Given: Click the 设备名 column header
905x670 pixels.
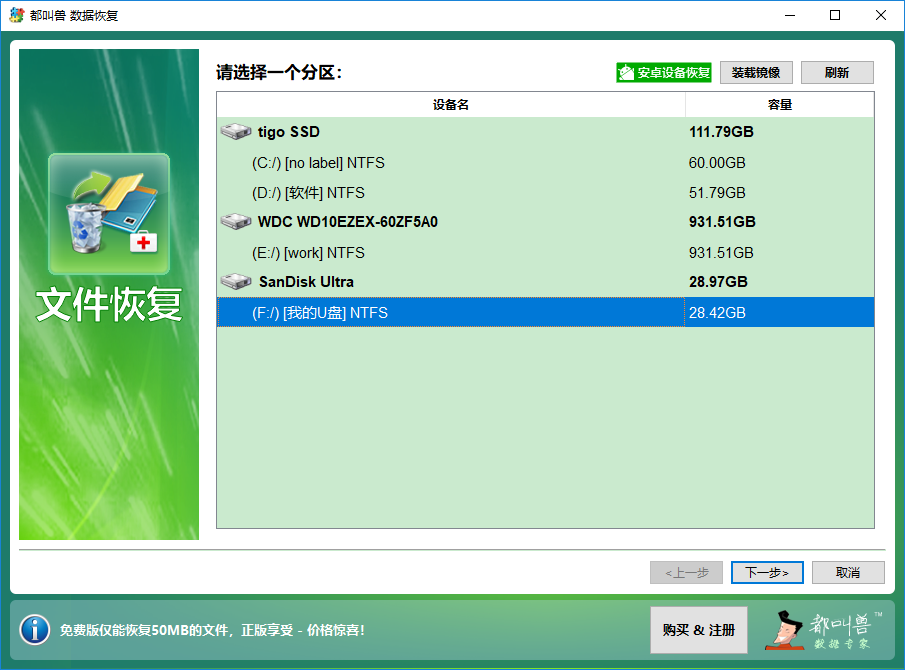Looking at the screenshot, I should coord(451,104).
